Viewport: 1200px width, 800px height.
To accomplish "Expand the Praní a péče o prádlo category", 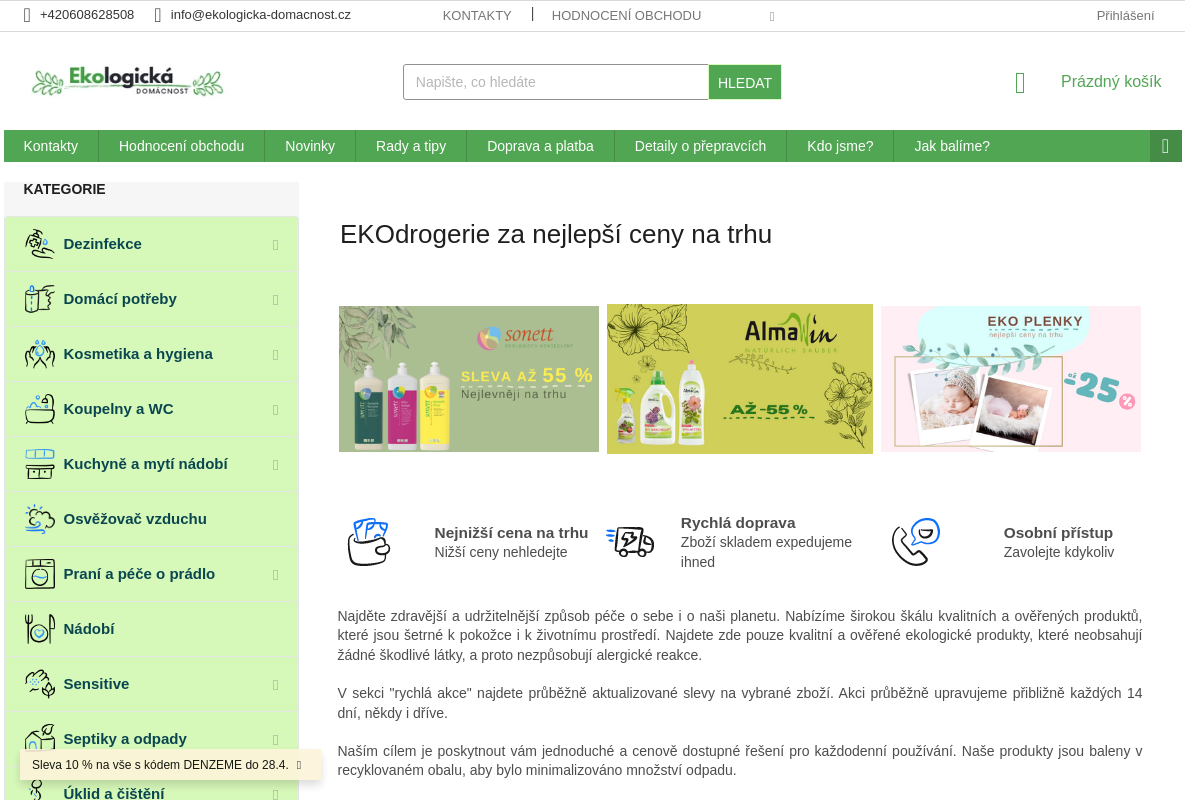I will tap(276, 575).
